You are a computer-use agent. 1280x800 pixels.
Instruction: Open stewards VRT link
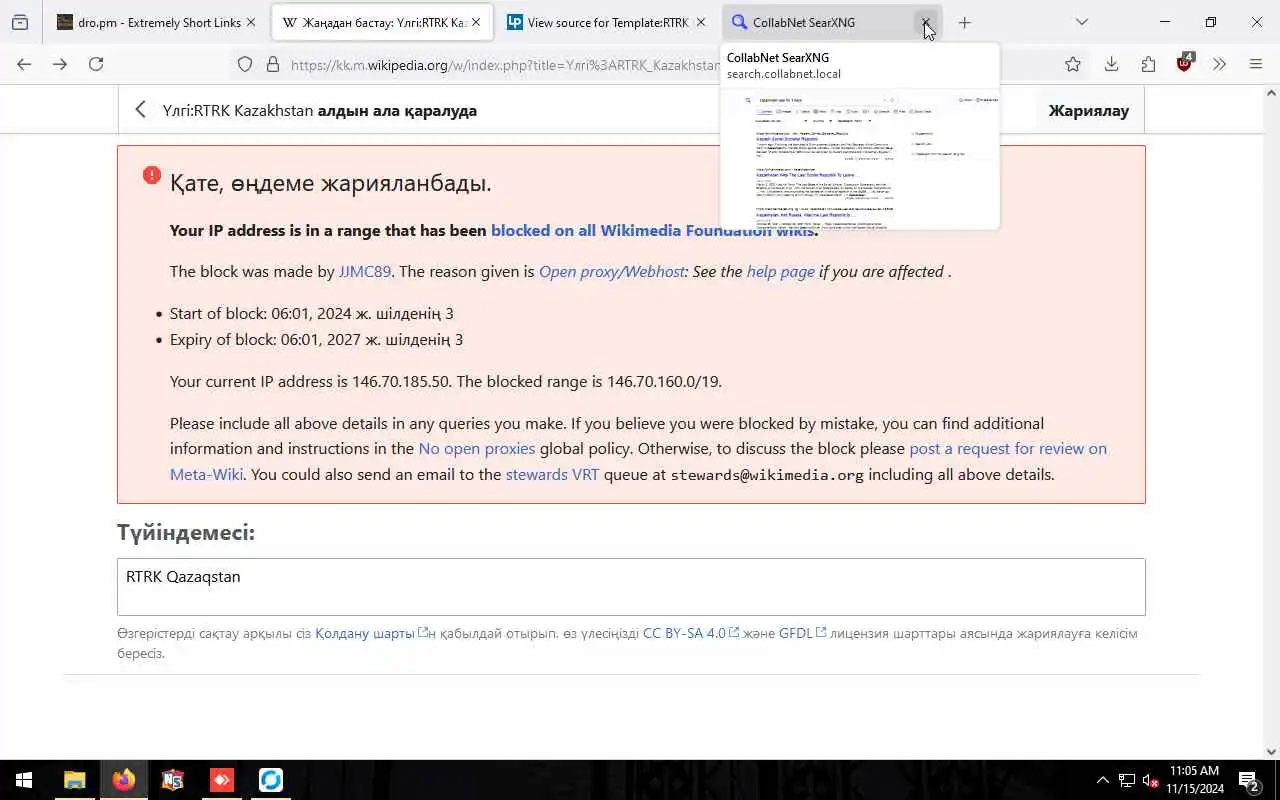point(552,474)
